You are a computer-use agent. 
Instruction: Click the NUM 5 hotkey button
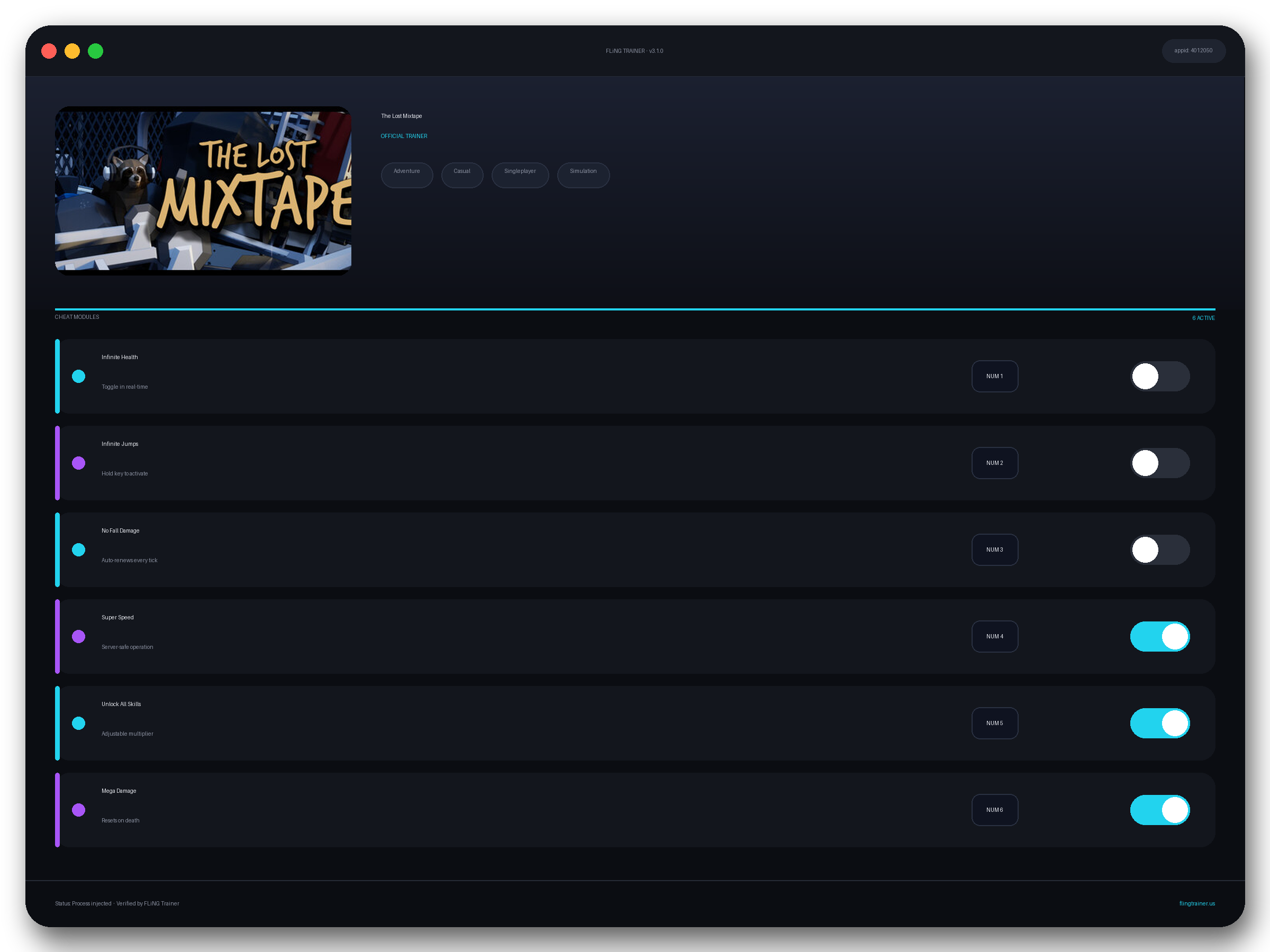(x=994, y=723)
